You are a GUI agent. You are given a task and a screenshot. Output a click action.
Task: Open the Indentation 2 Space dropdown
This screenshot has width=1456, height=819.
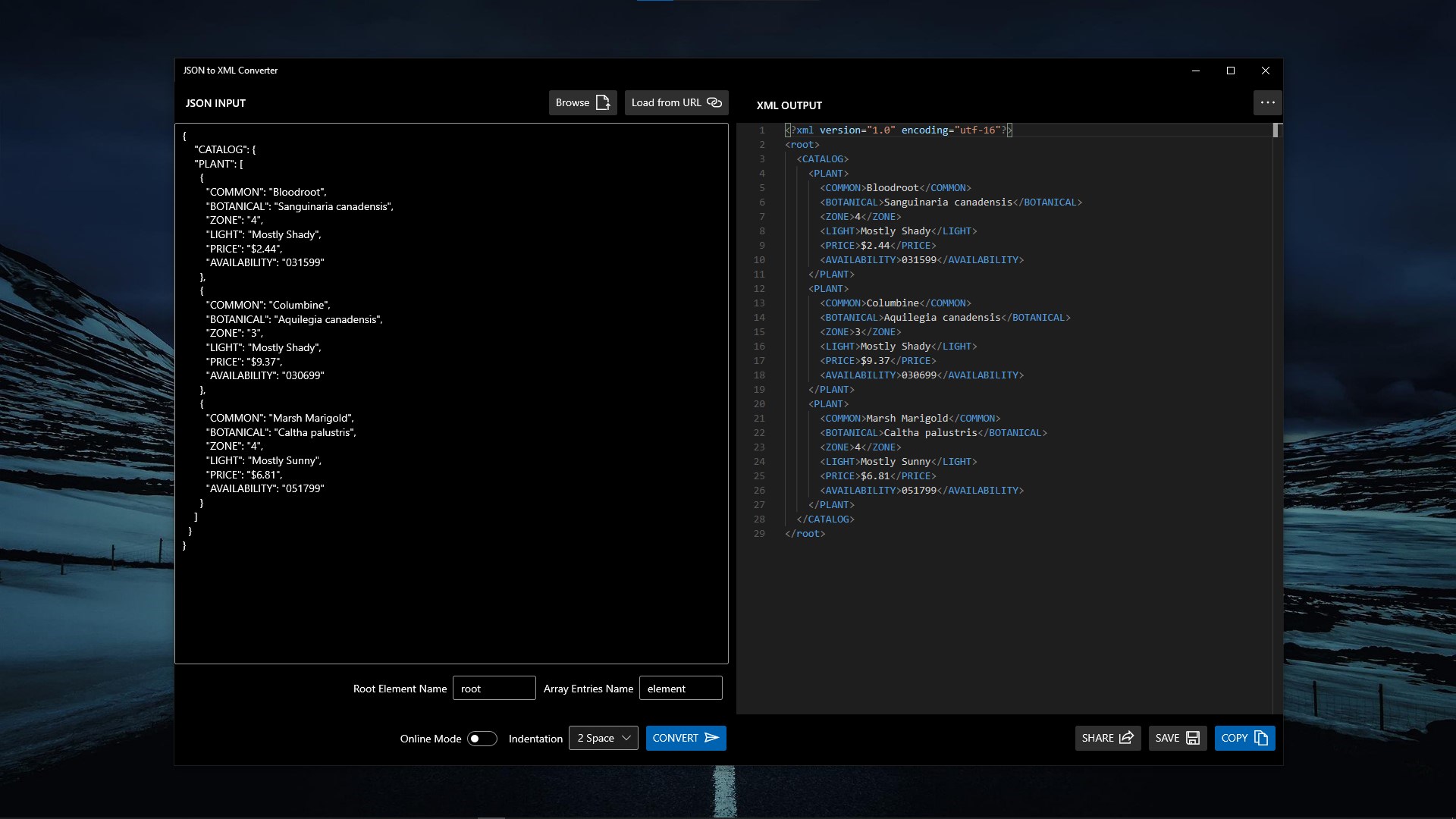(x=603, y=738)
